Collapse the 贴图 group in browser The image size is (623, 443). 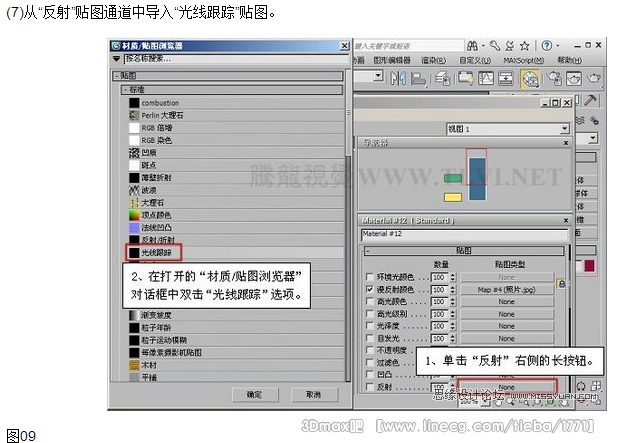click(x=228, y=76)
